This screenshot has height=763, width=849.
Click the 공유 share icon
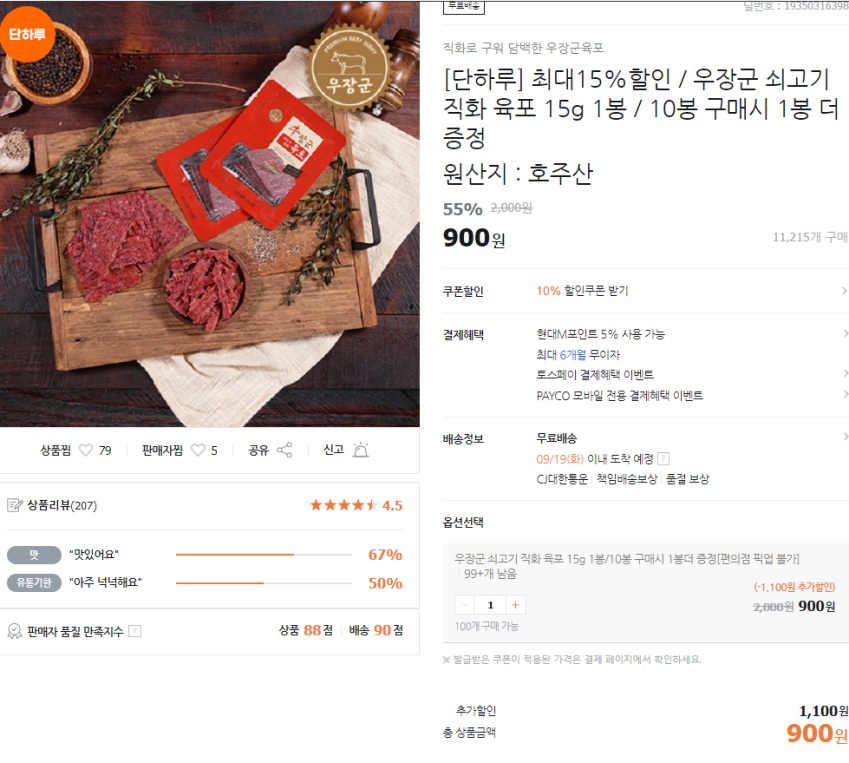point(285,451)
